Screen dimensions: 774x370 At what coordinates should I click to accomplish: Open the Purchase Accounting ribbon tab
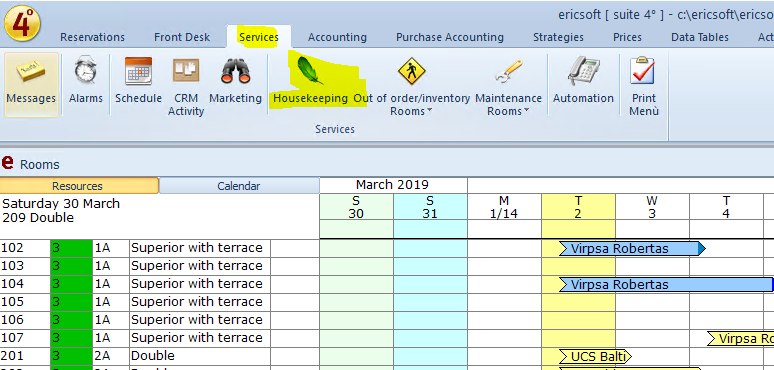tap(450, 37)
